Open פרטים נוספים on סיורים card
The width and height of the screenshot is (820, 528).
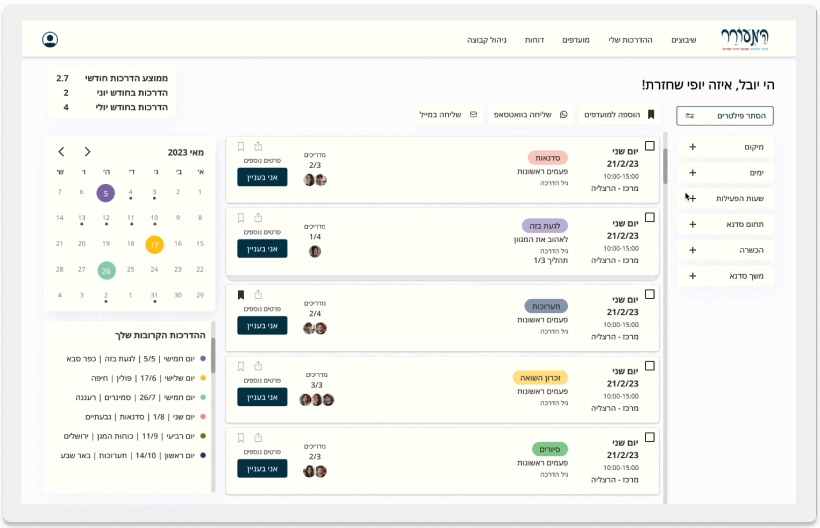click(262, 452)
